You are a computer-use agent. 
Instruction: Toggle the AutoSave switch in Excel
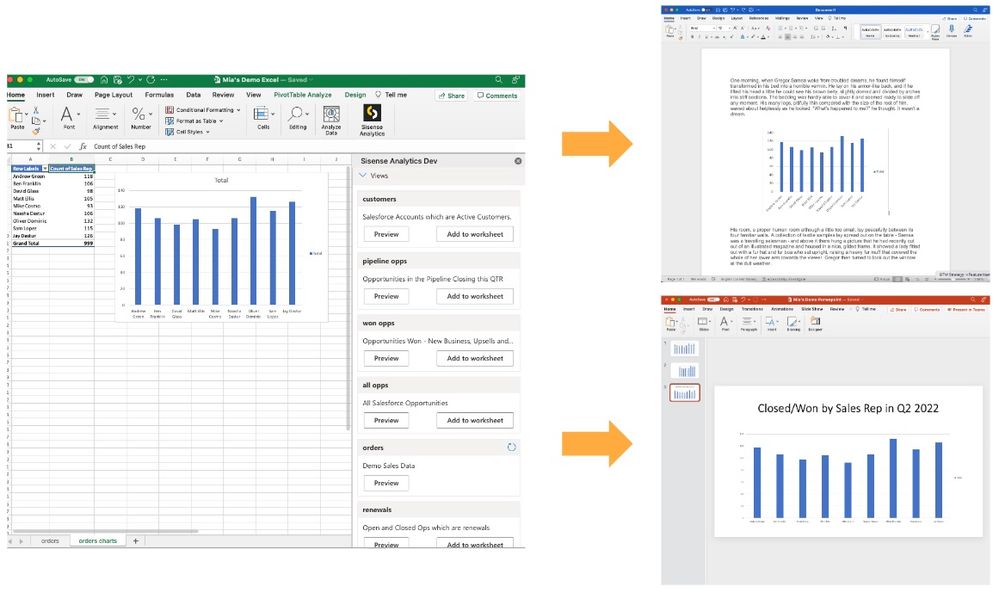click(84, 80)
